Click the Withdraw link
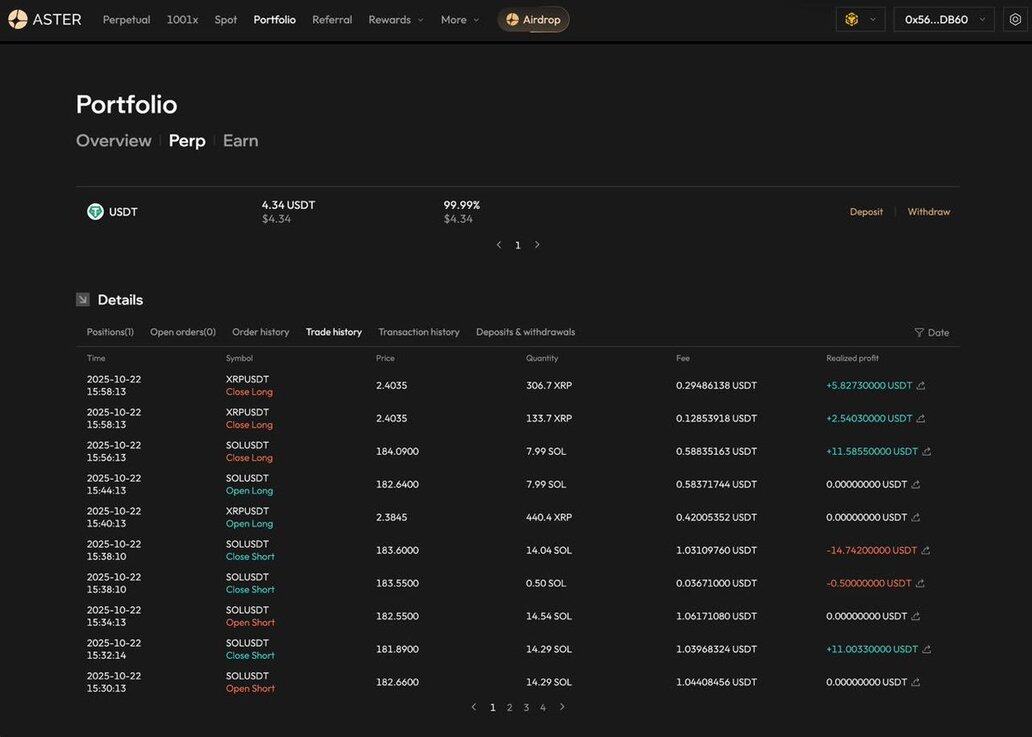The height and width of the screenshot is (737, 1032). (928, 212)
